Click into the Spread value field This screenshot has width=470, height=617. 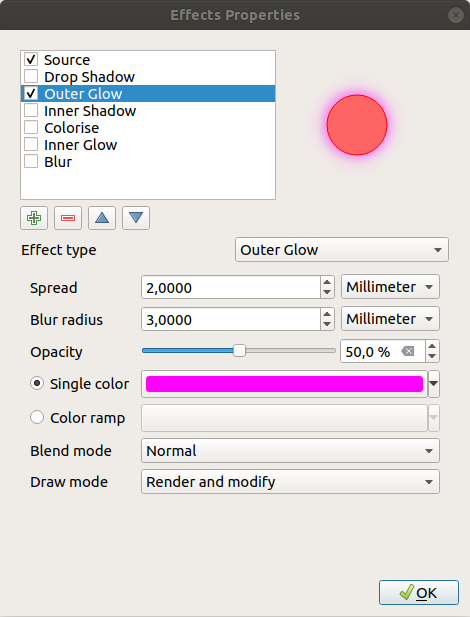[231, 287]
